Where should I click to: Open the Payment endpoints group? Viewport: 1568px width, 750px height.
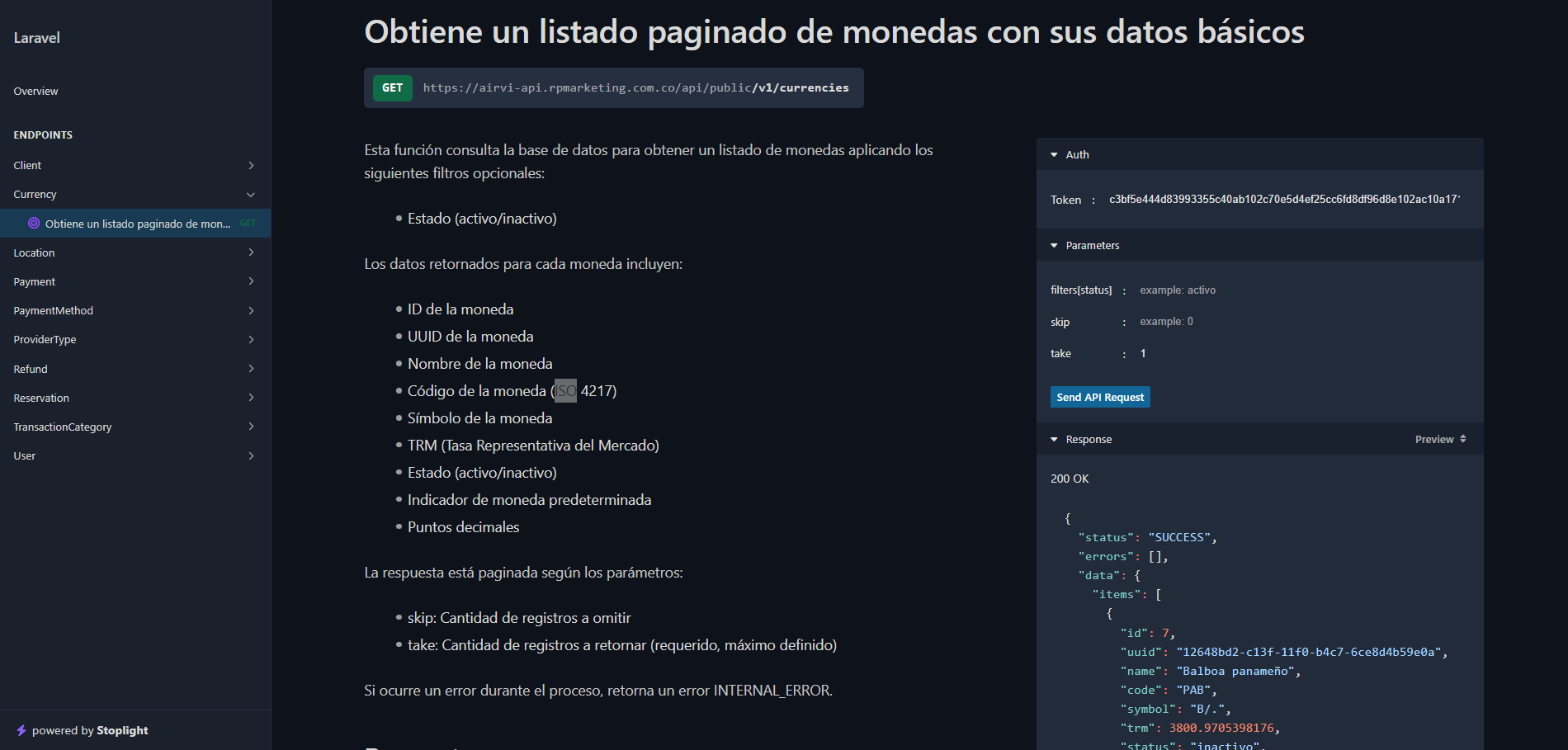pyautogui.click(x=35, y=282)
